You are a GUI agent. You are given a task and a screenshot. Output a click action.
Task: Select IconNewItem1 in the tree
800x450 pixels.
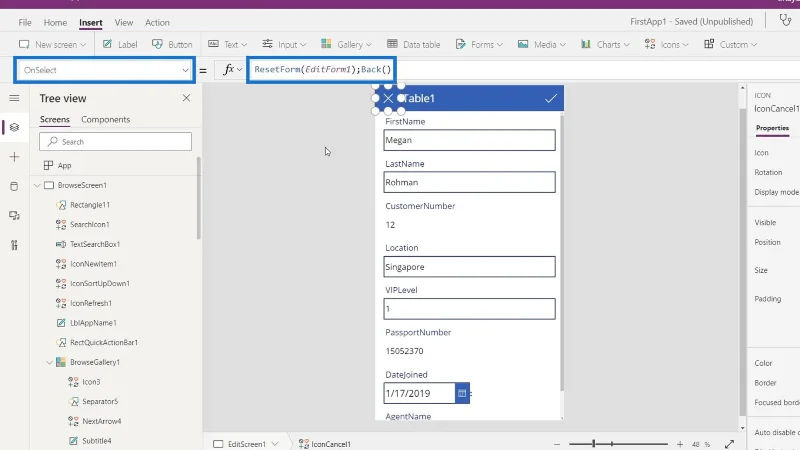(x=93, y=264)
